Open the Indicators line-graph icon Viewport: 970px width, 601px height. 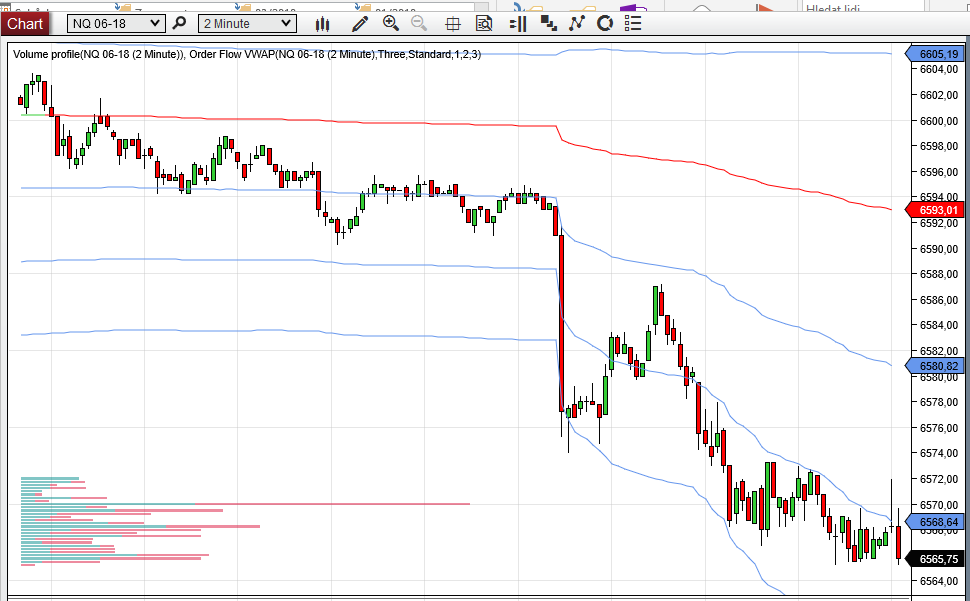coord(577,24)
